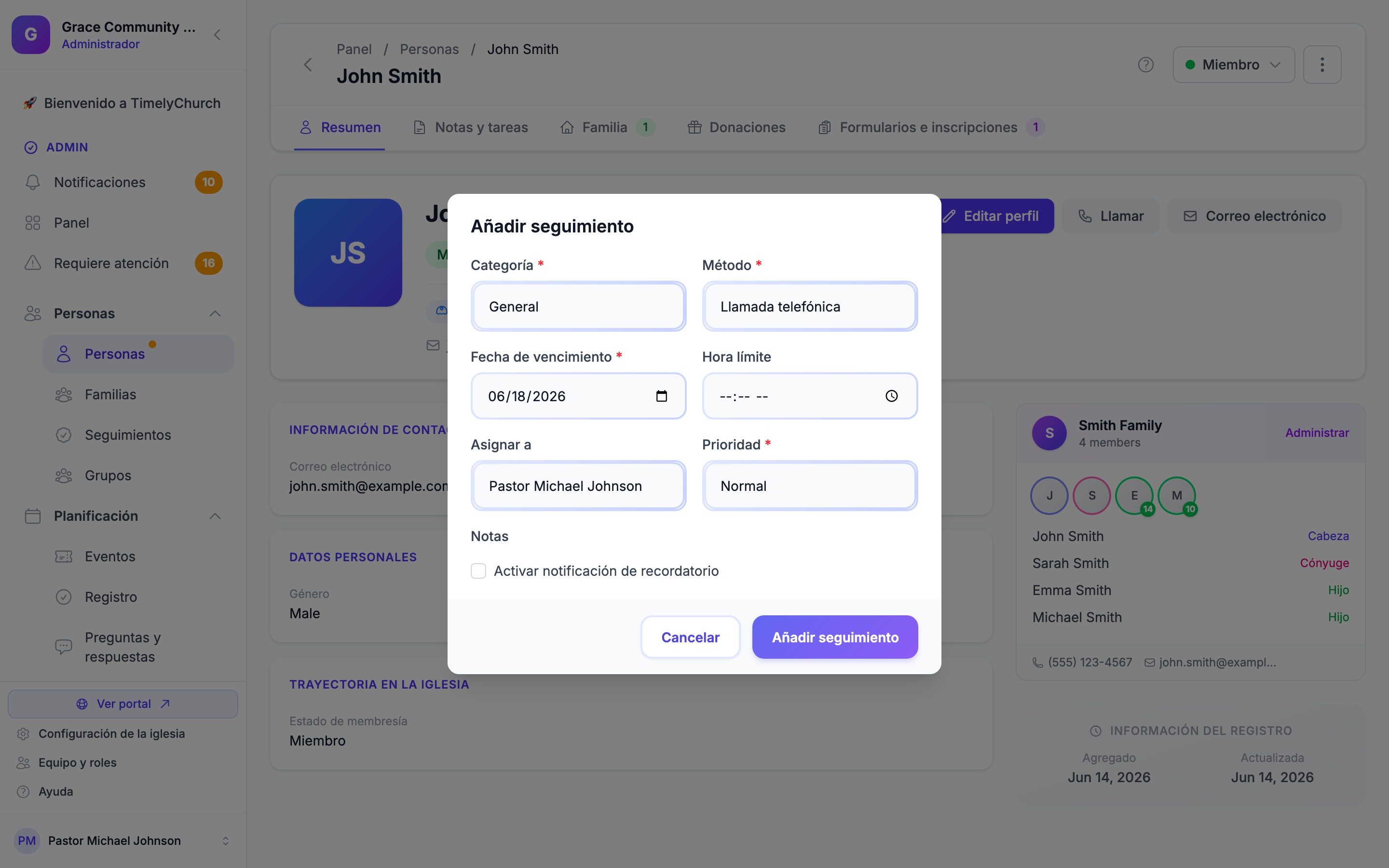Click the Administrar link for Smith Family

coord(1317,433)
